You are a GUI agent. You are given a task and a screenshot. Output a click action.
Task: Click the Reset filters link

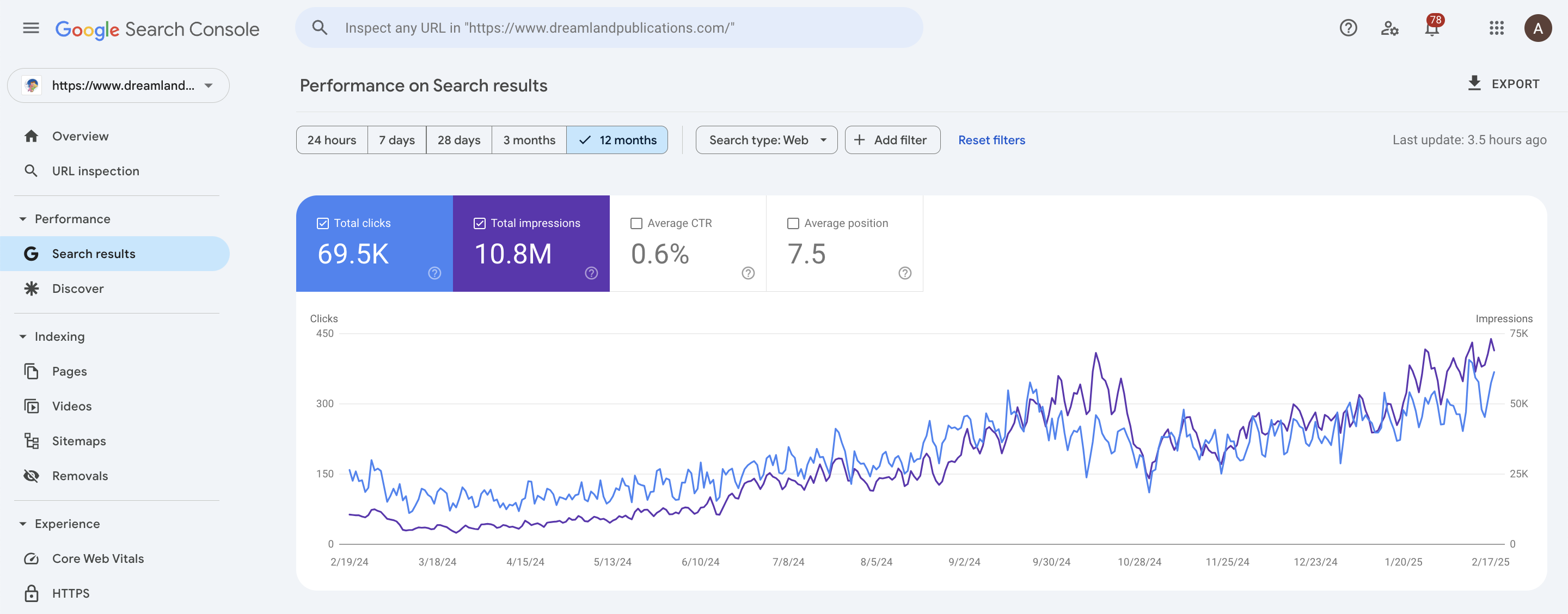pos(991,140)
